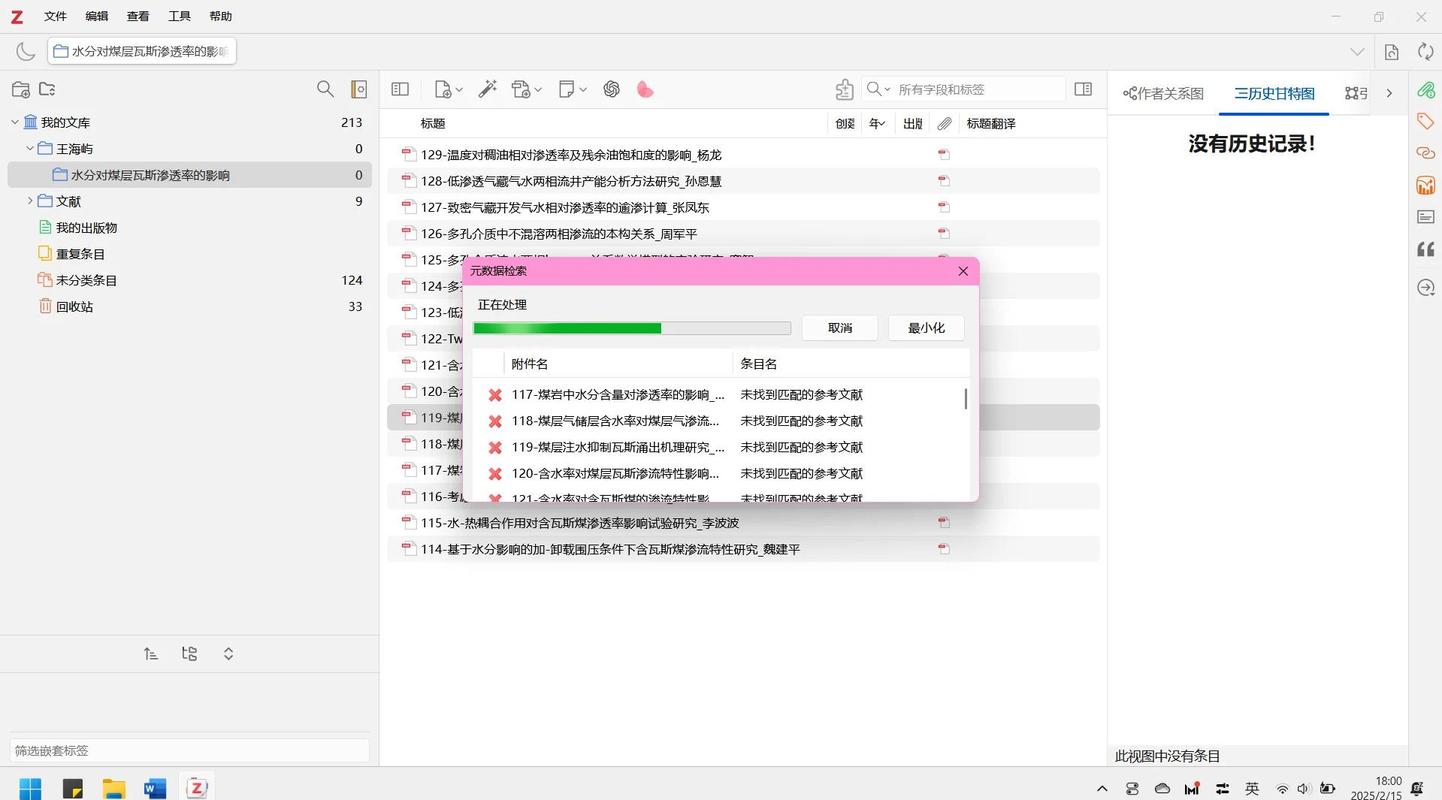1442x800 pixels.
Task: Open the Windows Start menu
Action: coord(30,788)
